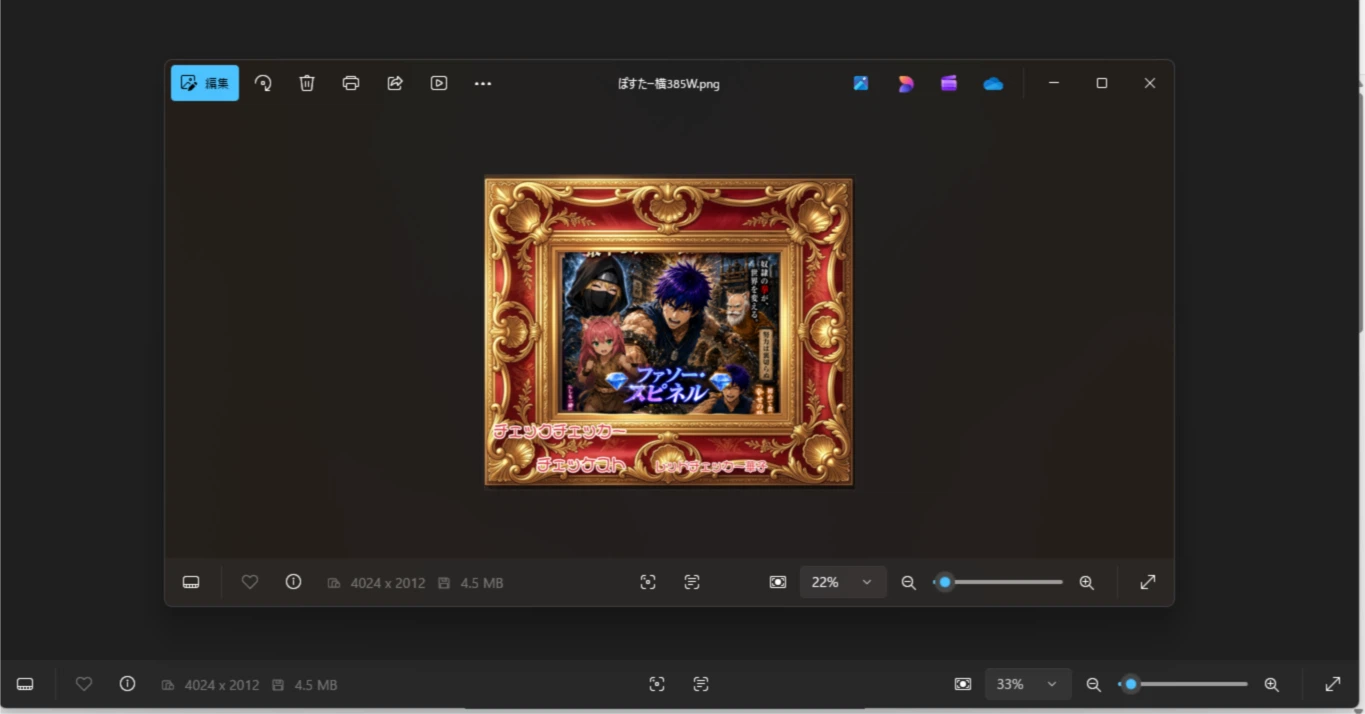Show file info in the front window

click(x=293, y=582)
